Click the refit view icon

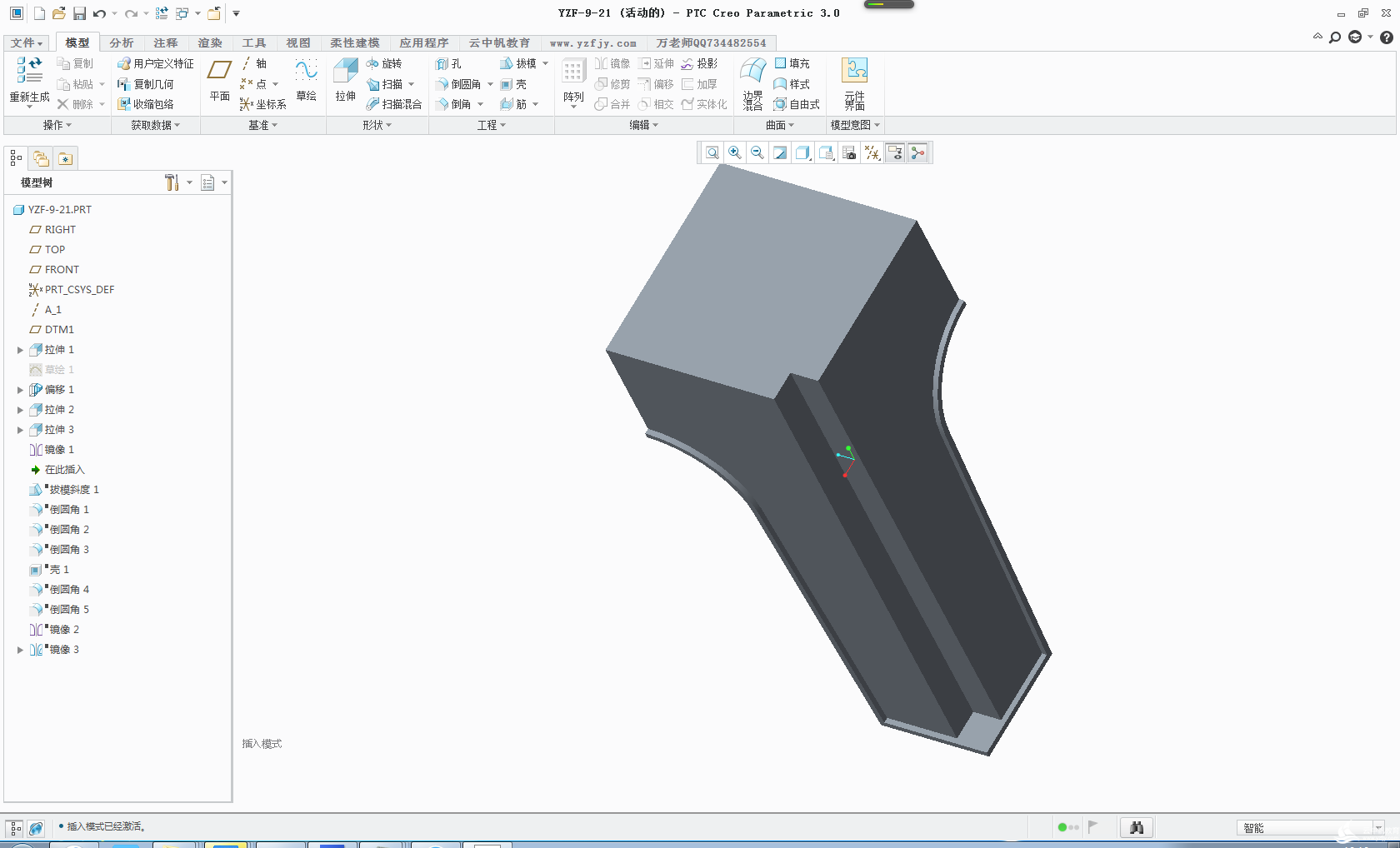point(712,152)
